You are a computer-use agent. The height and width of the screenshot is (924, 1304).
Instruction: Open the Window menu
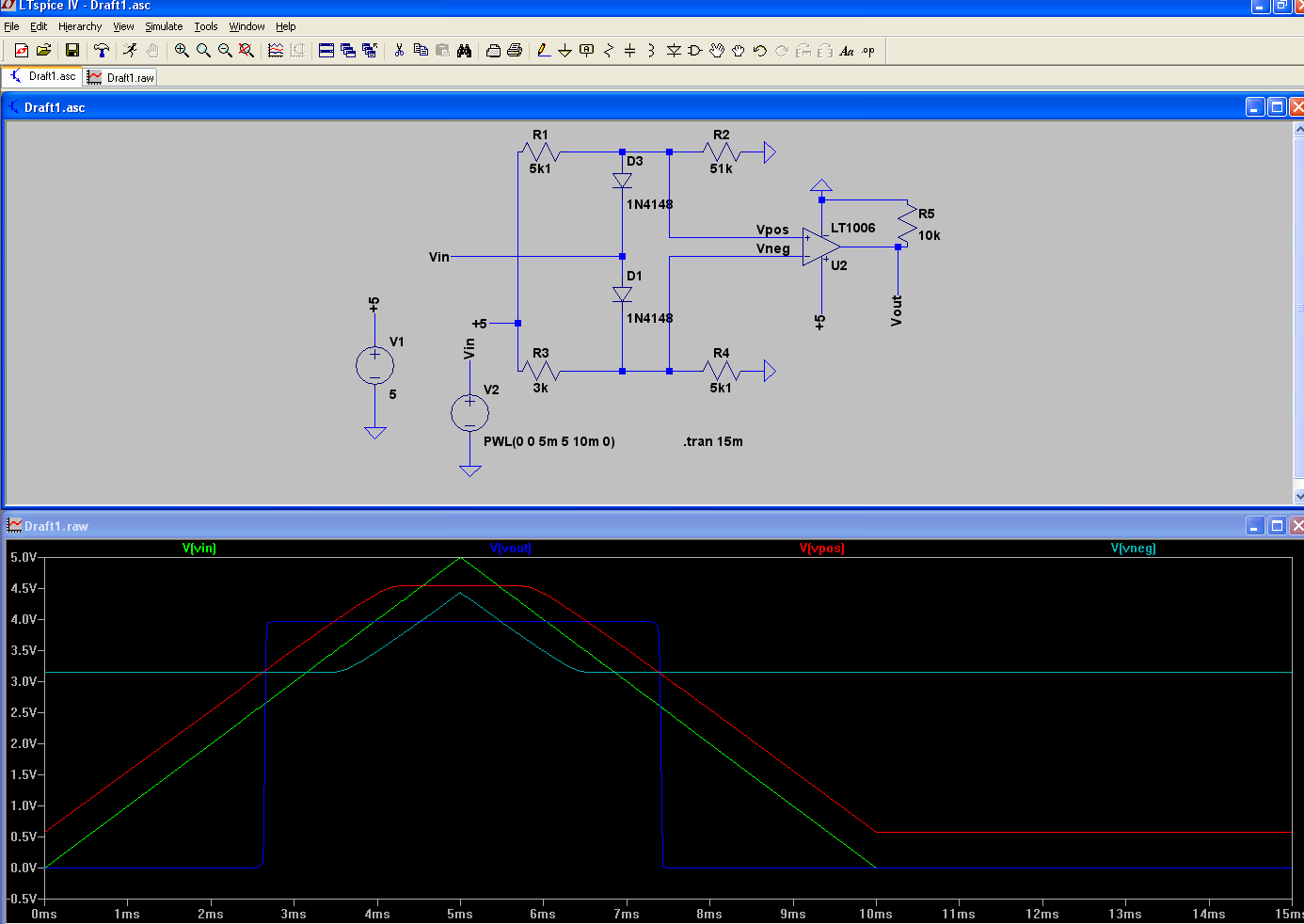coord(246,26)
